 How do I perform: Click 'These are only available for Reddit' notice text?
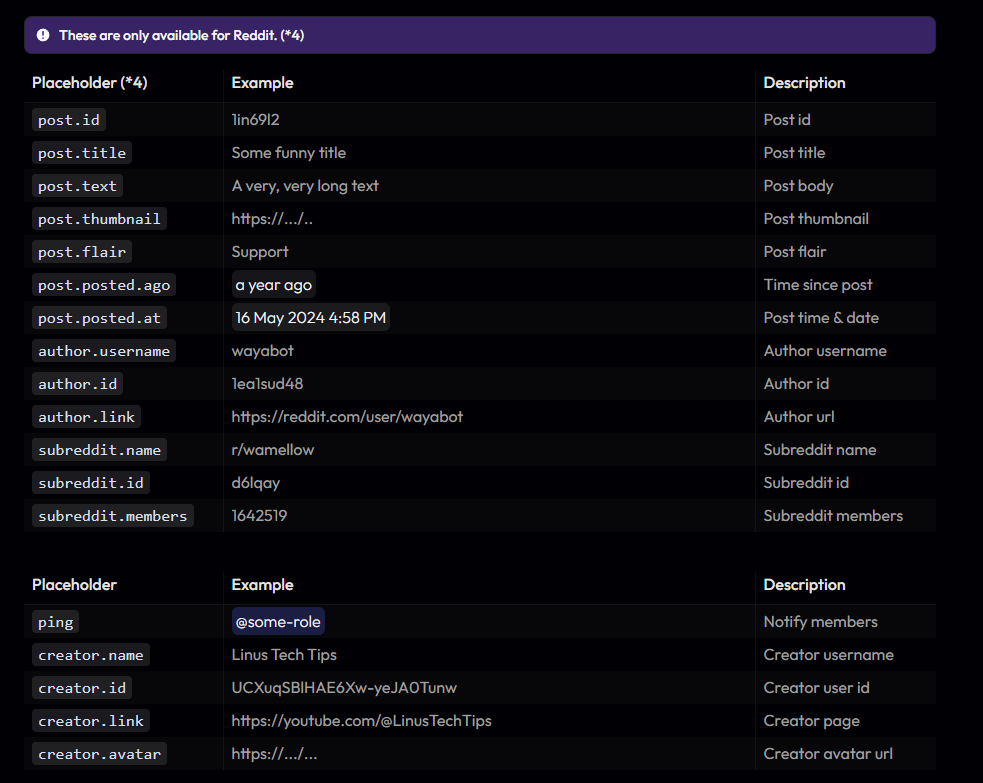[x=181, y=35]
